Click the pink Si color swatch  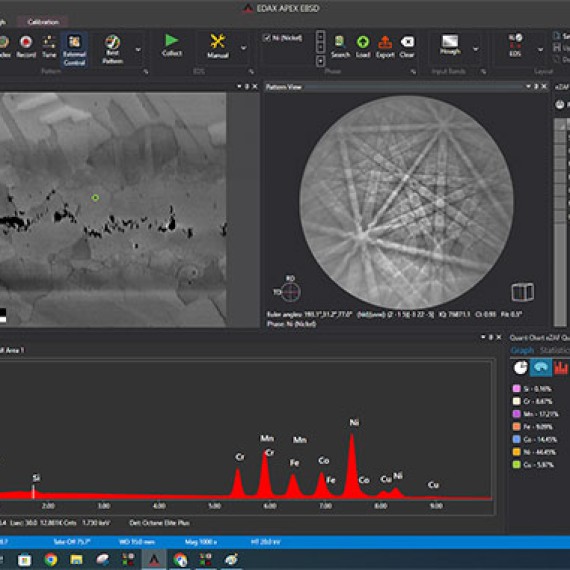(516, 389)
